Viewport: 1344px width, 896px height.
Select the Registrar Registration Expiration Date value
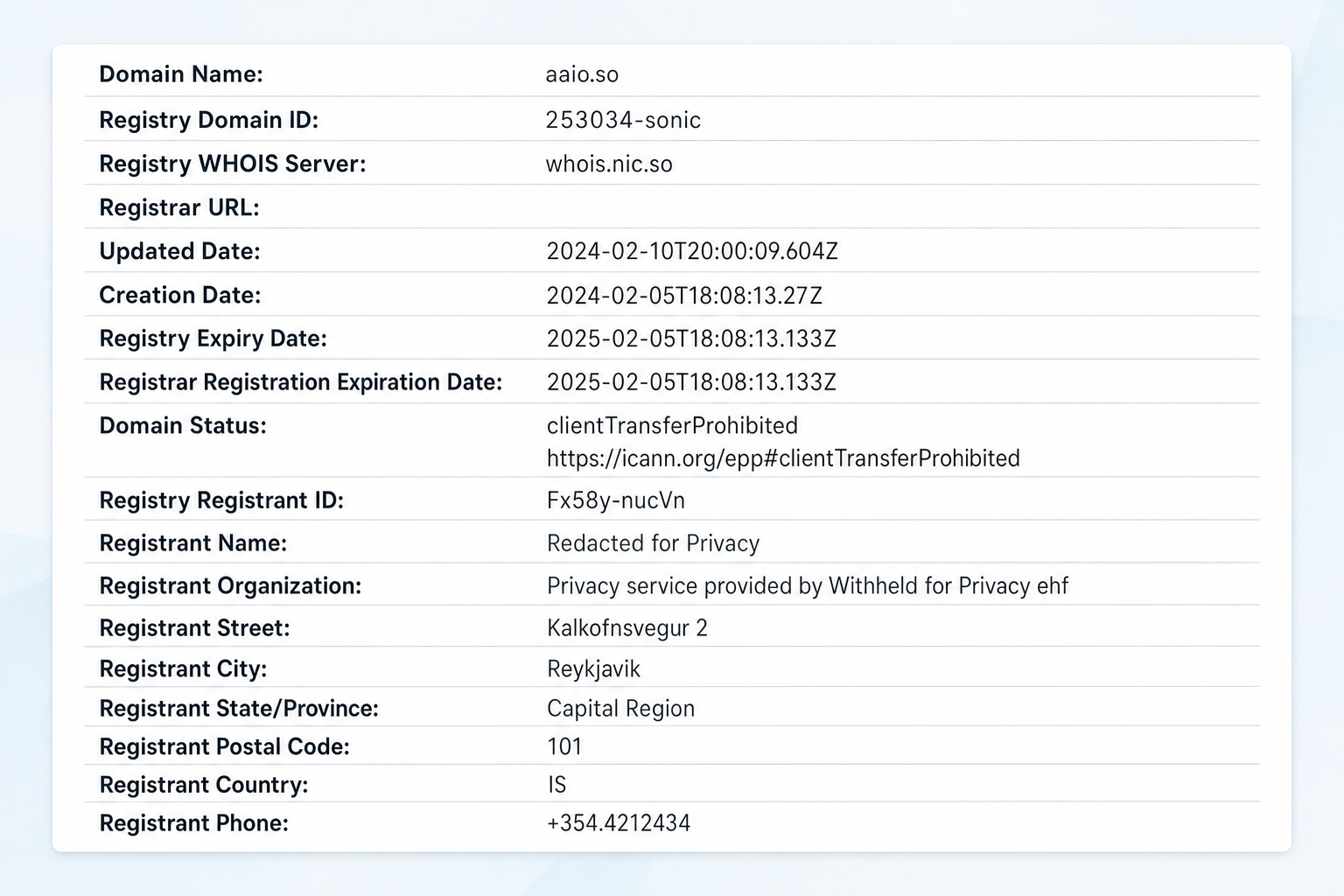click(691, 382)
